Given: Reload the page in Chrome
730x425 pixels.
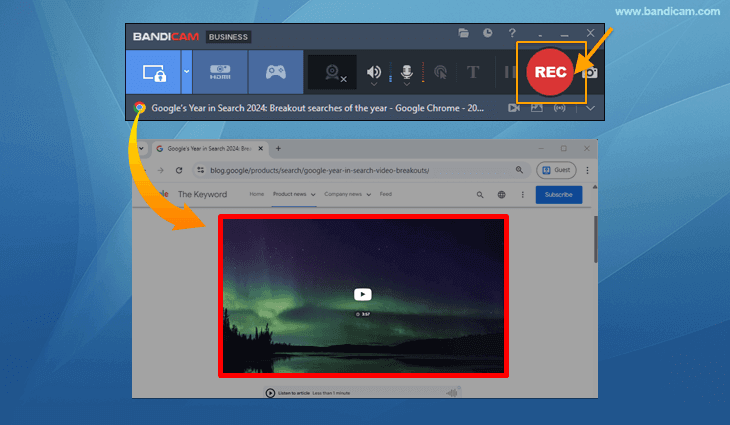Looking at the screenshot, I should pos(179,170).
